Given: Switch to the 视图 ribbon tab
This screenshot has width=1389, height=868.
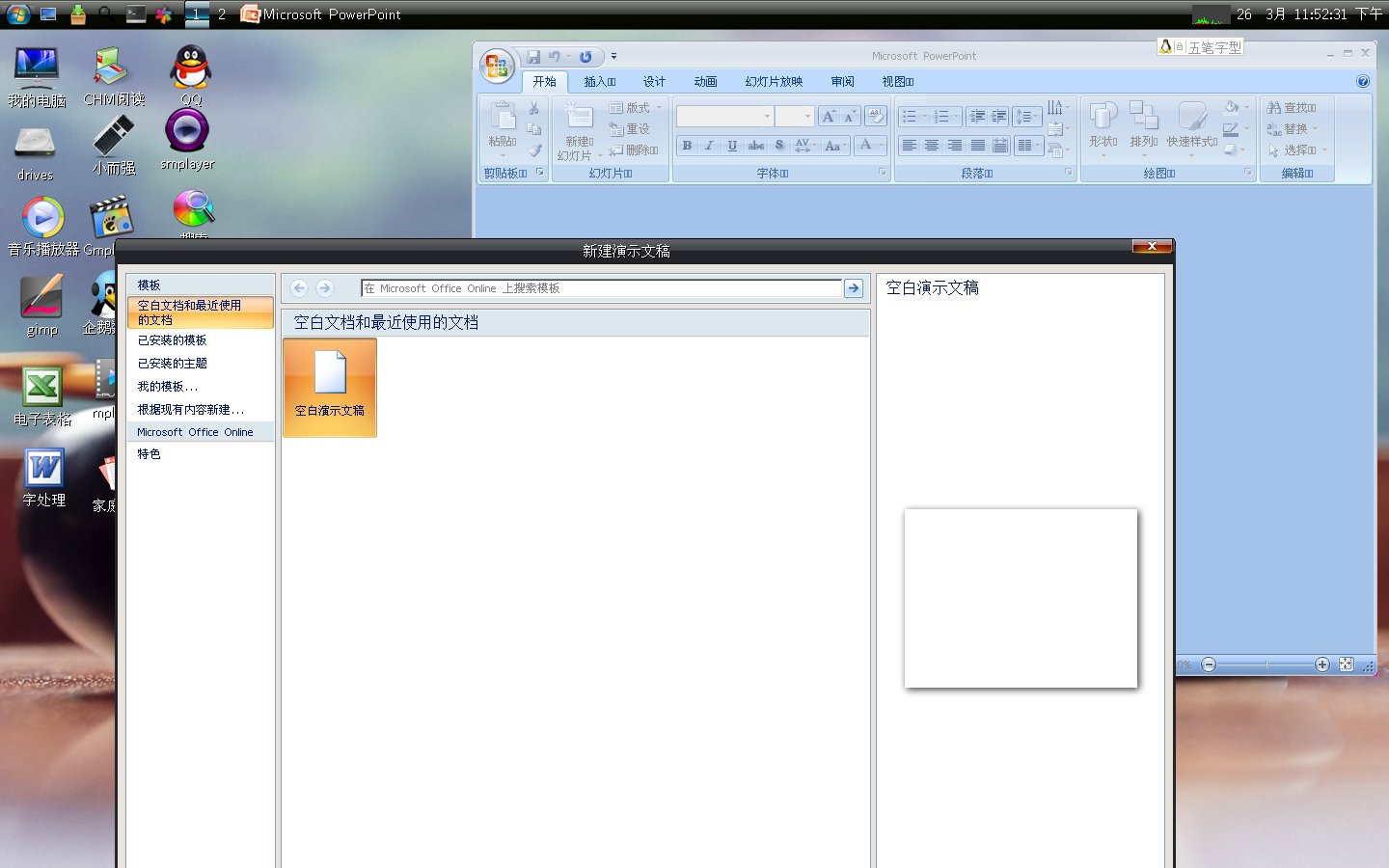Looking at the screenshot, I should (x=898, y=82).
